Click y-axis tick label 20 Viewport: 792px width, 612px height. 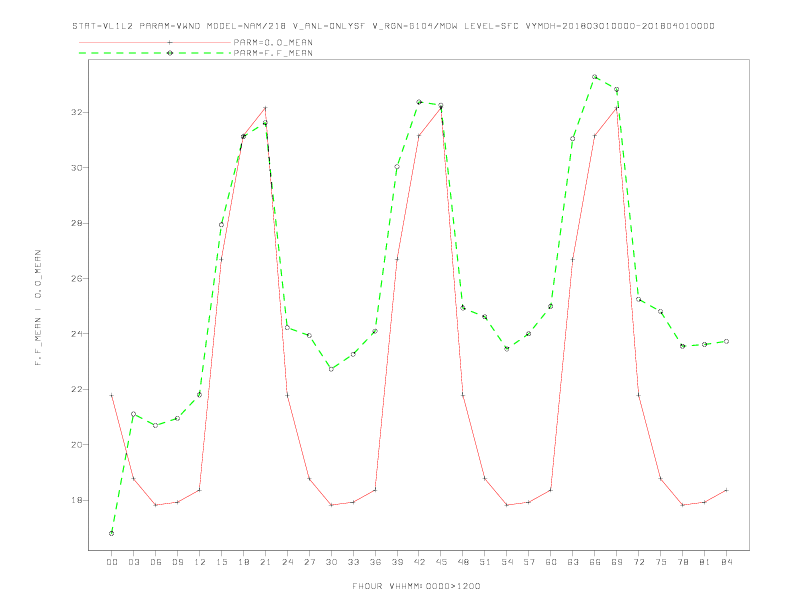77,445
